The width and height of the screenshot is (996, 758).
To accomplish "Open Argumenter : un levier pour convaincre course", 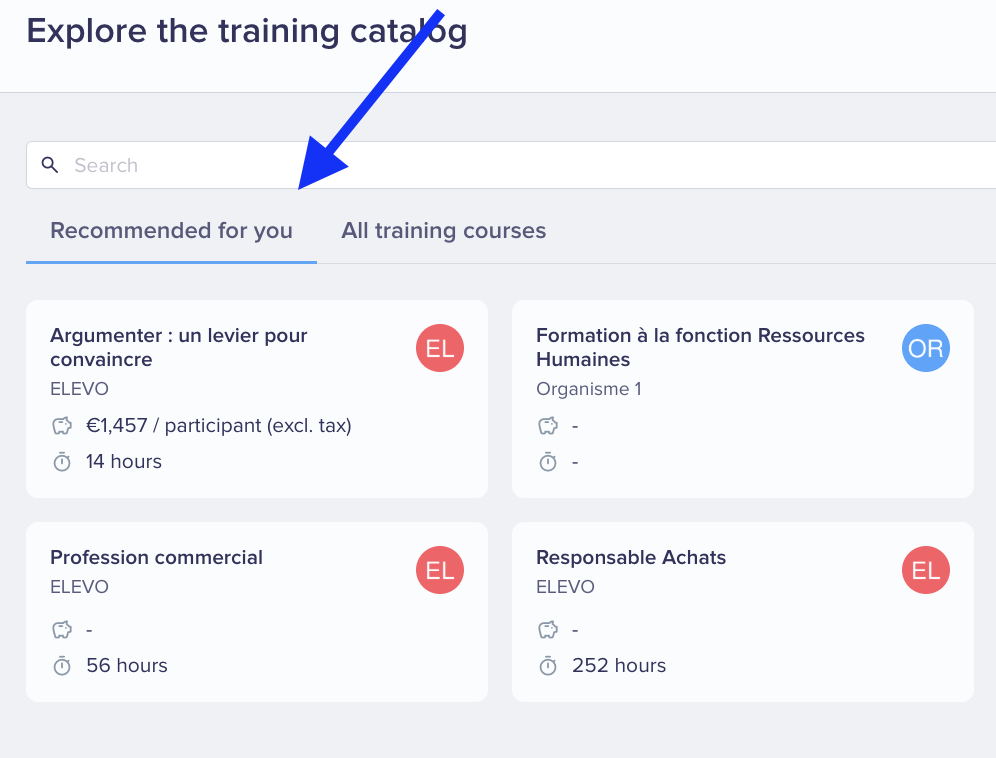I will 178,347.
